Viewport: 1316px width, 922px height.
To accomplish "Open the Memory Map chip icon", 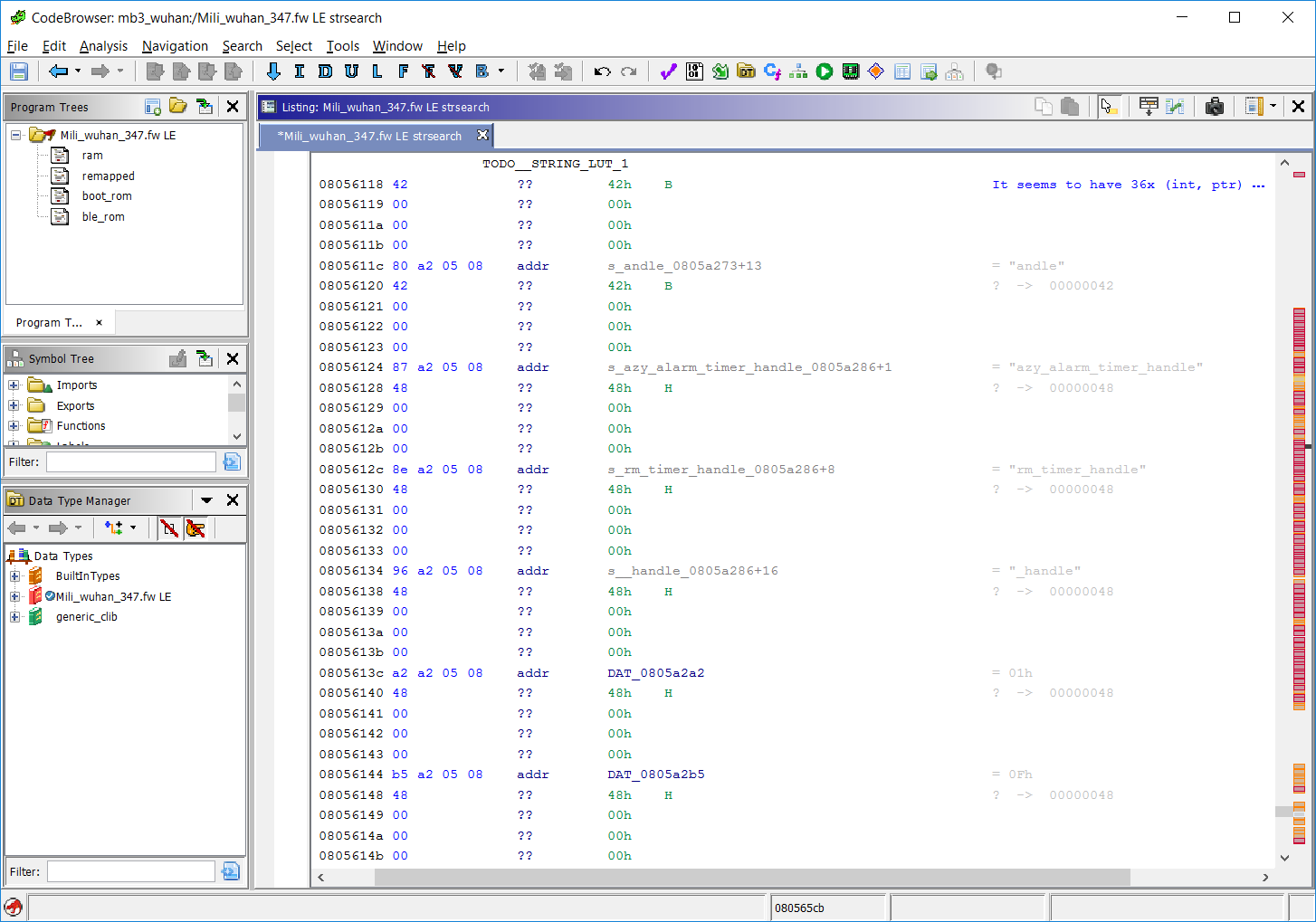I will (851, 71).
